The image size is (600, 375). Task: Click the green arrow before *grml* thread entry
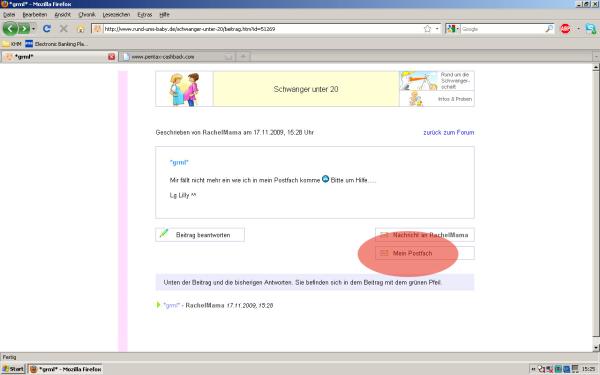coord(158,305)
